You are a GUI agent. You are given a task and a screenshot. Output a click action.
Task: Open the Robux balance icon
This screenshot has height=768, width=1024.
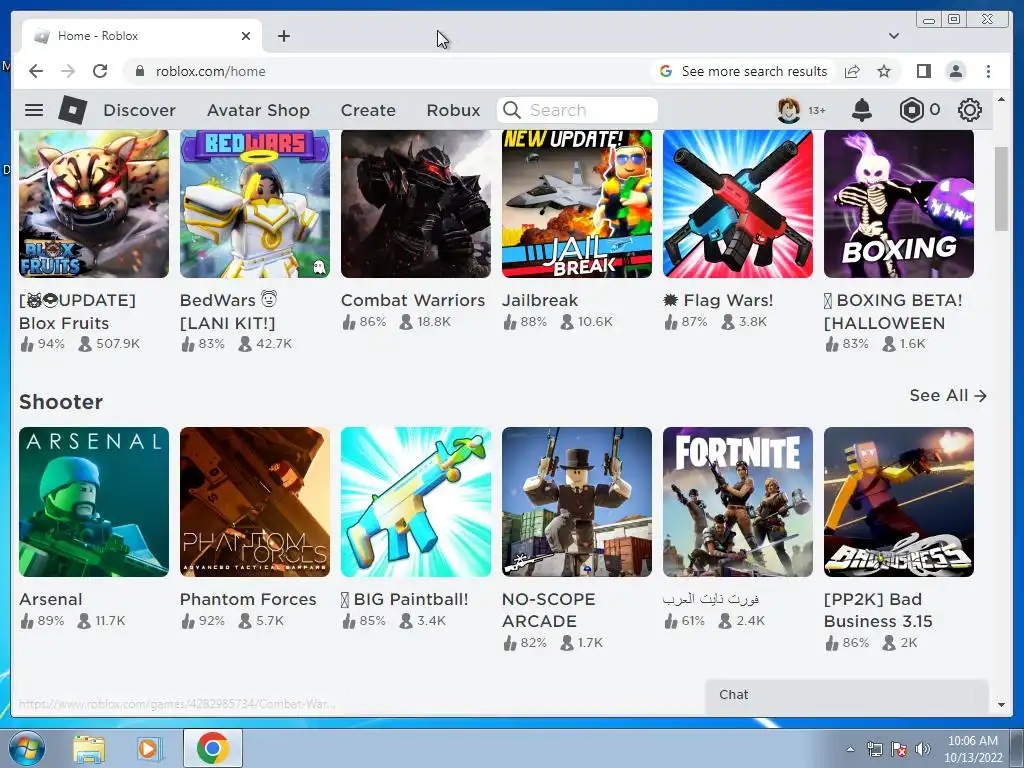coord(912,110)
